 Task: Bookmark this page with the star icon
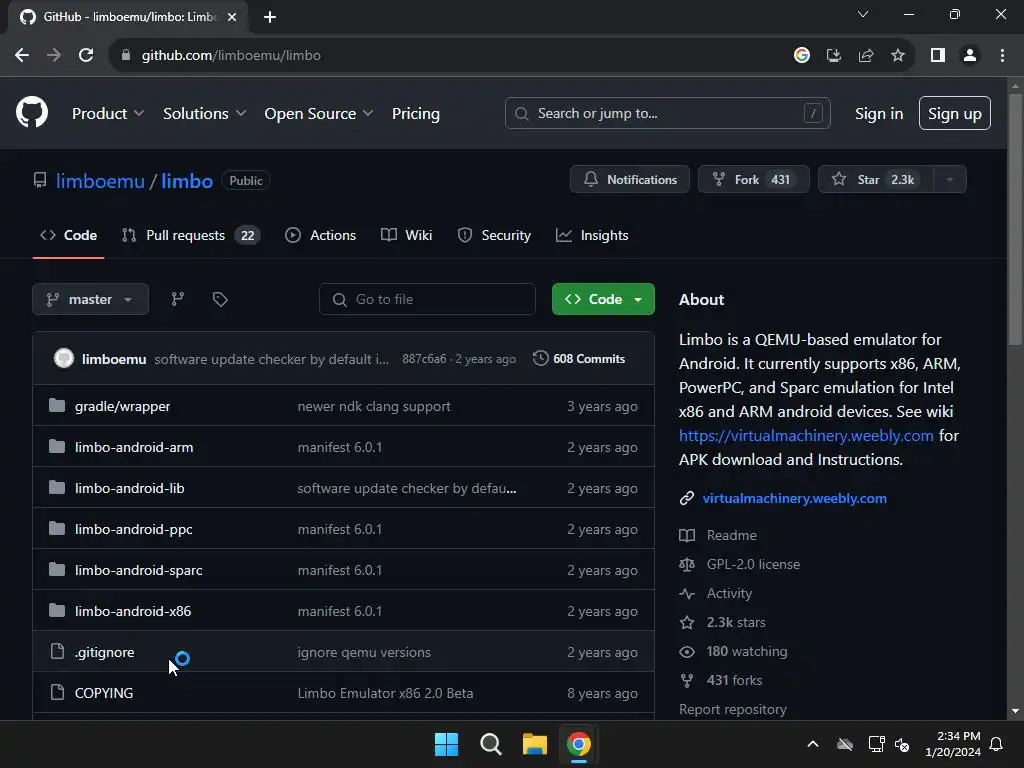898,56
